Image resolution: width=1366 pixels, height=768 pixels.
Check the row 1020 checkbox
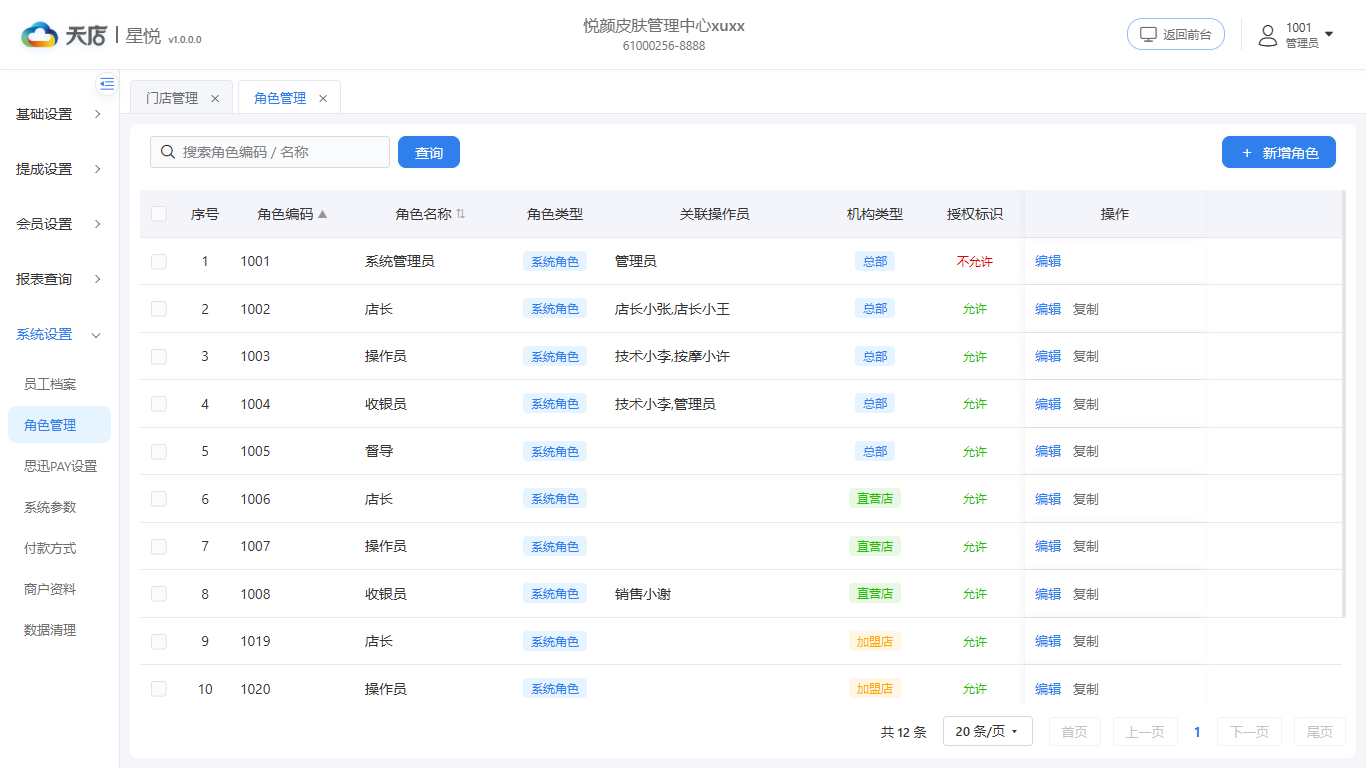(x=159, y=689)
